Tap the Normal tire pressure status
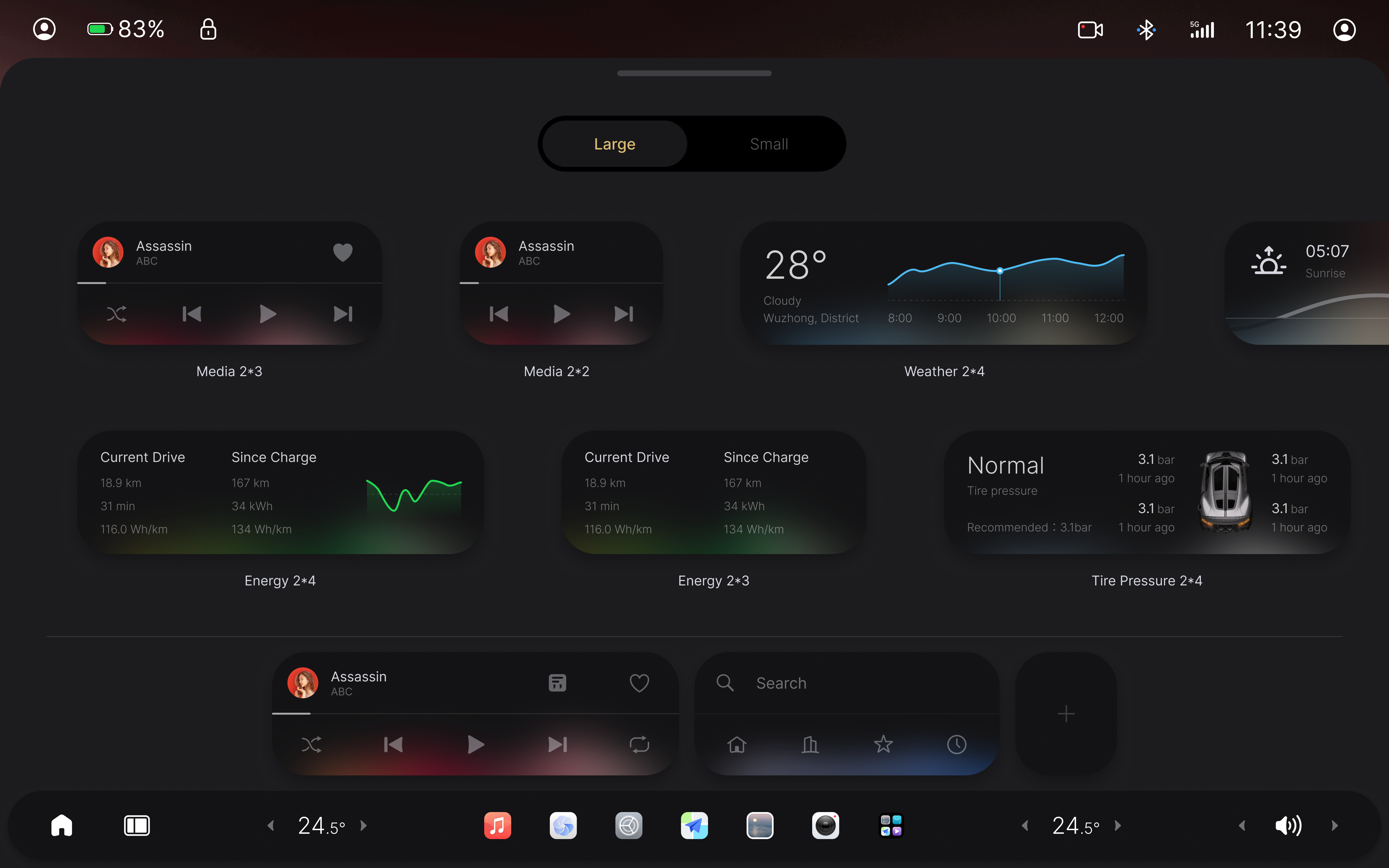The width and height of the screenshot is (1389, 868). click(1006, 466)
